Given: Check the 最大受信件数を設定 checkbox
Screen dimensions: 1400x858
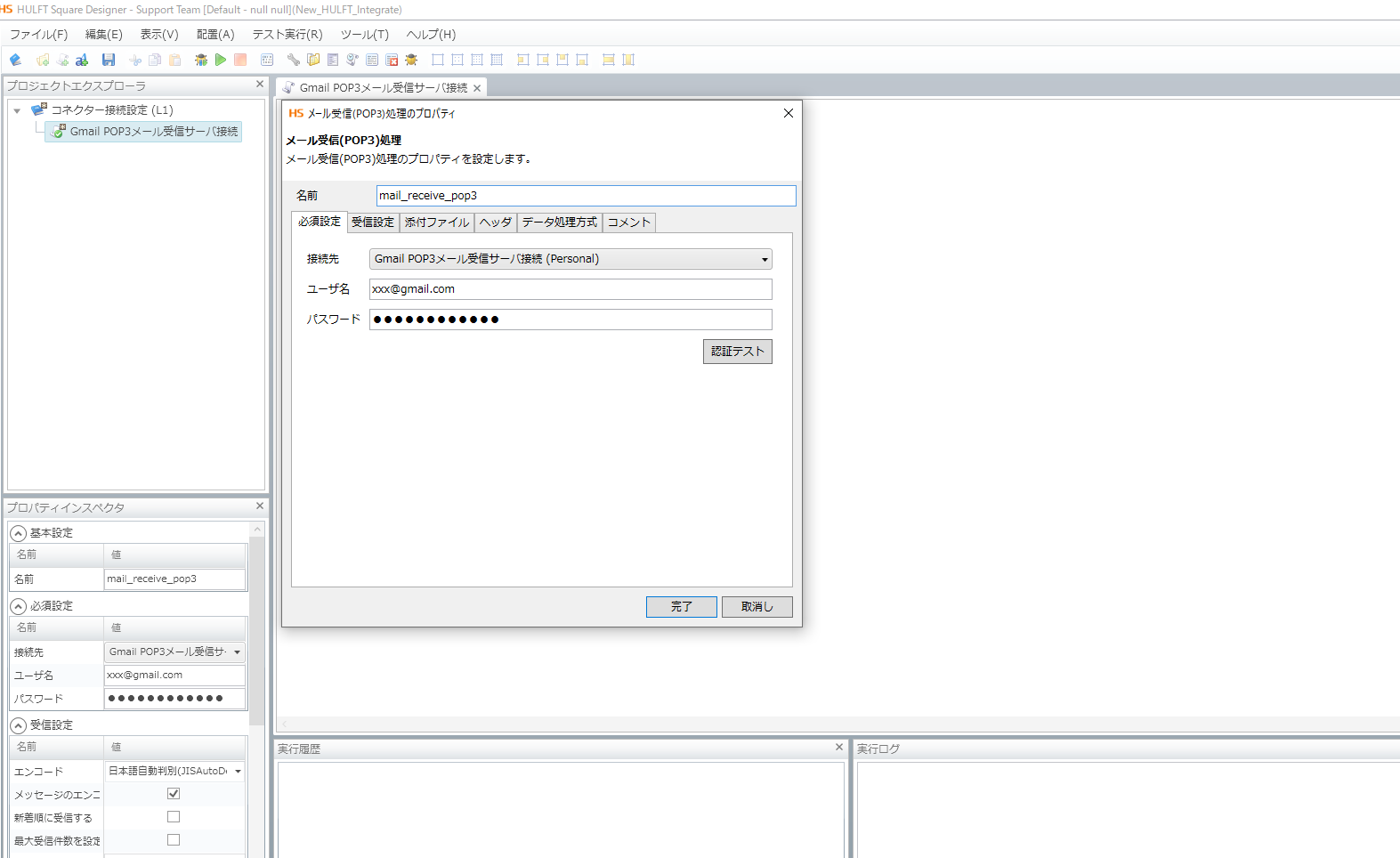Looking at the screenshot, I should click(174, 840).
